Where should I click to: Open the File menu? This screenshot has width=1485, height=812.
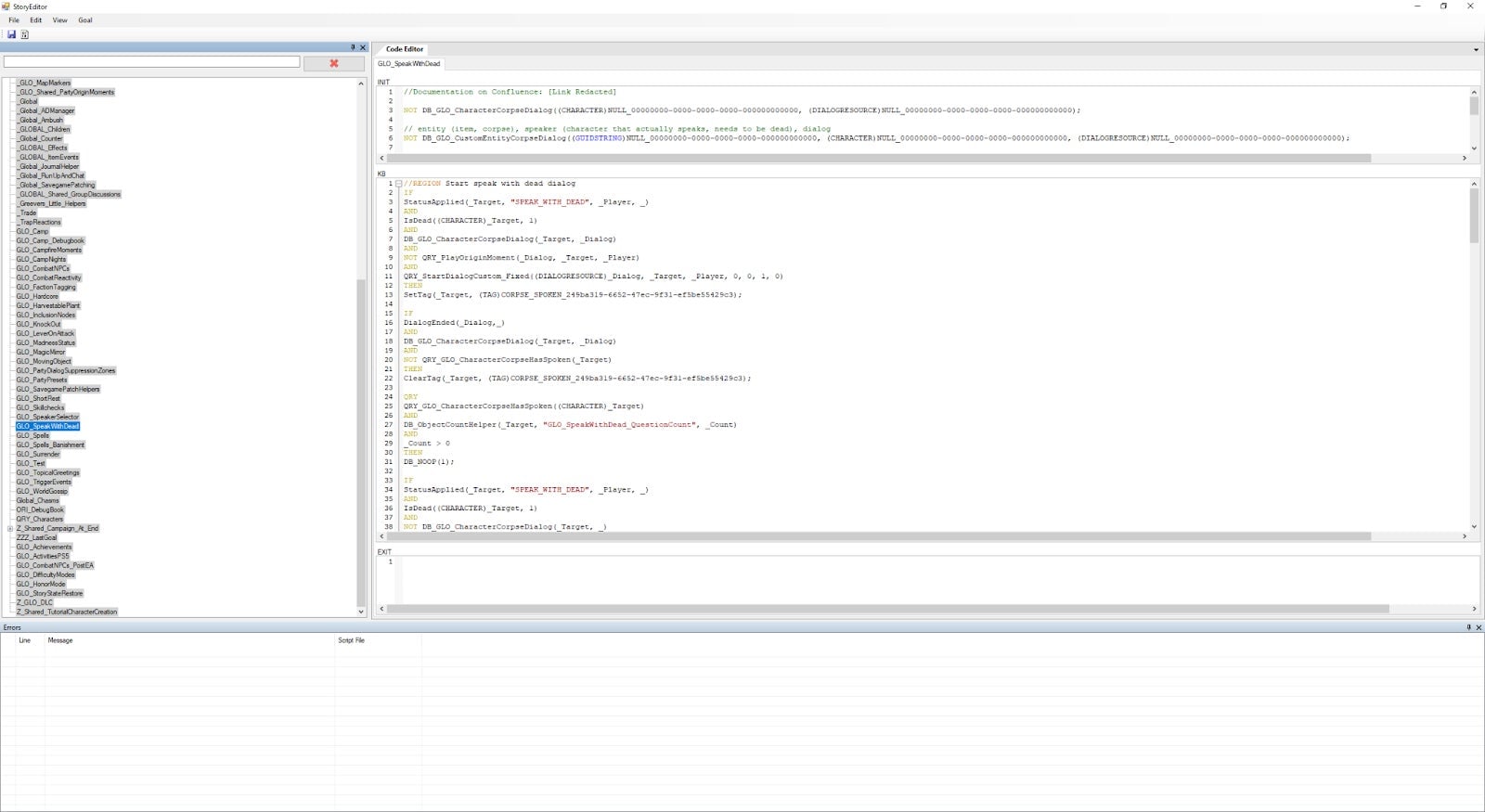(14, 19)
